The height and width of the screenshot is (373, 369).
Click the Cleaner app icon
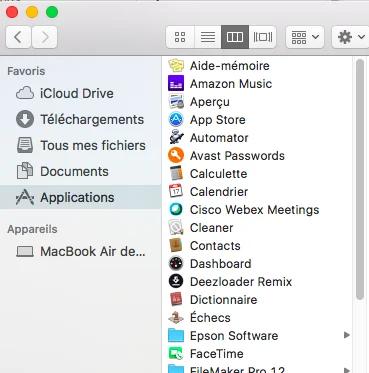[176, 228]
